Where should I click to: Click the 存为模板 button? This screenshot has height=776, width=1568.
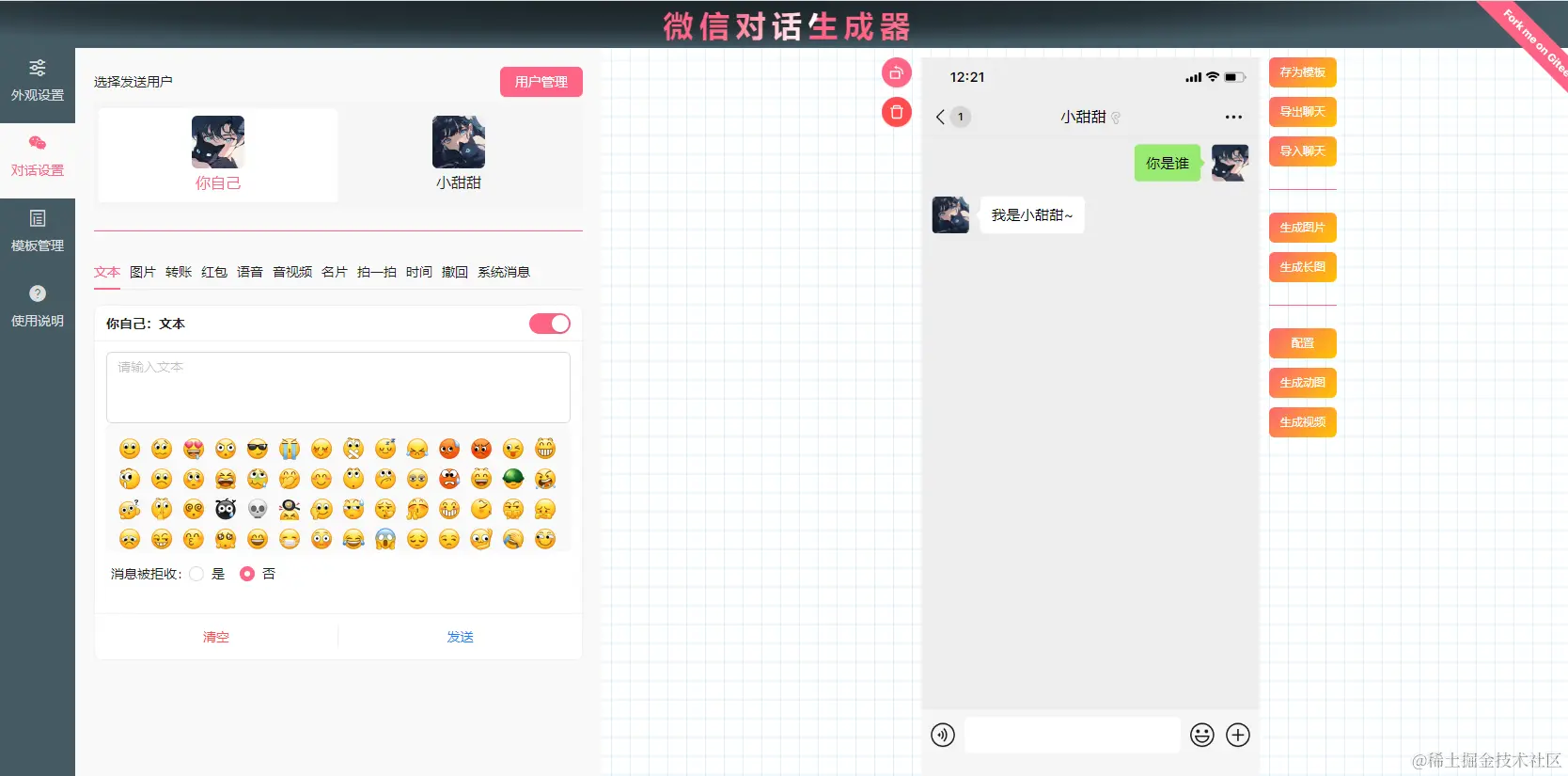pyautogui.click(x=1303, y=72)
